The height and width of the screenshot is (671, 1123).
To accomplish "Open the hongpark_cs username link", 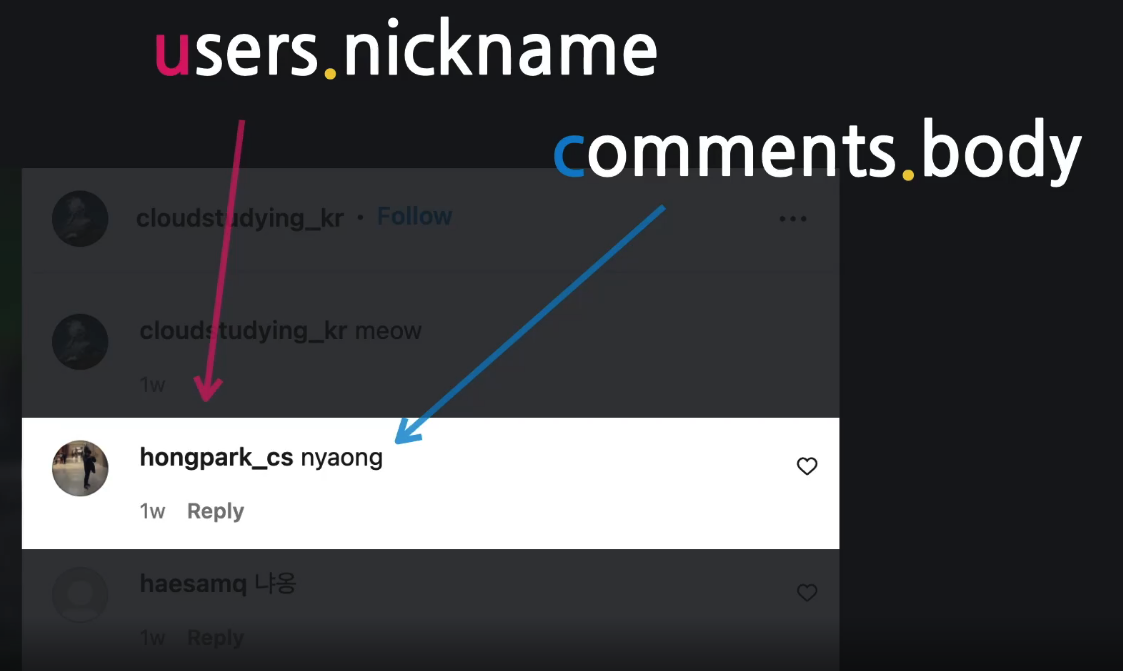I will 216,458.
